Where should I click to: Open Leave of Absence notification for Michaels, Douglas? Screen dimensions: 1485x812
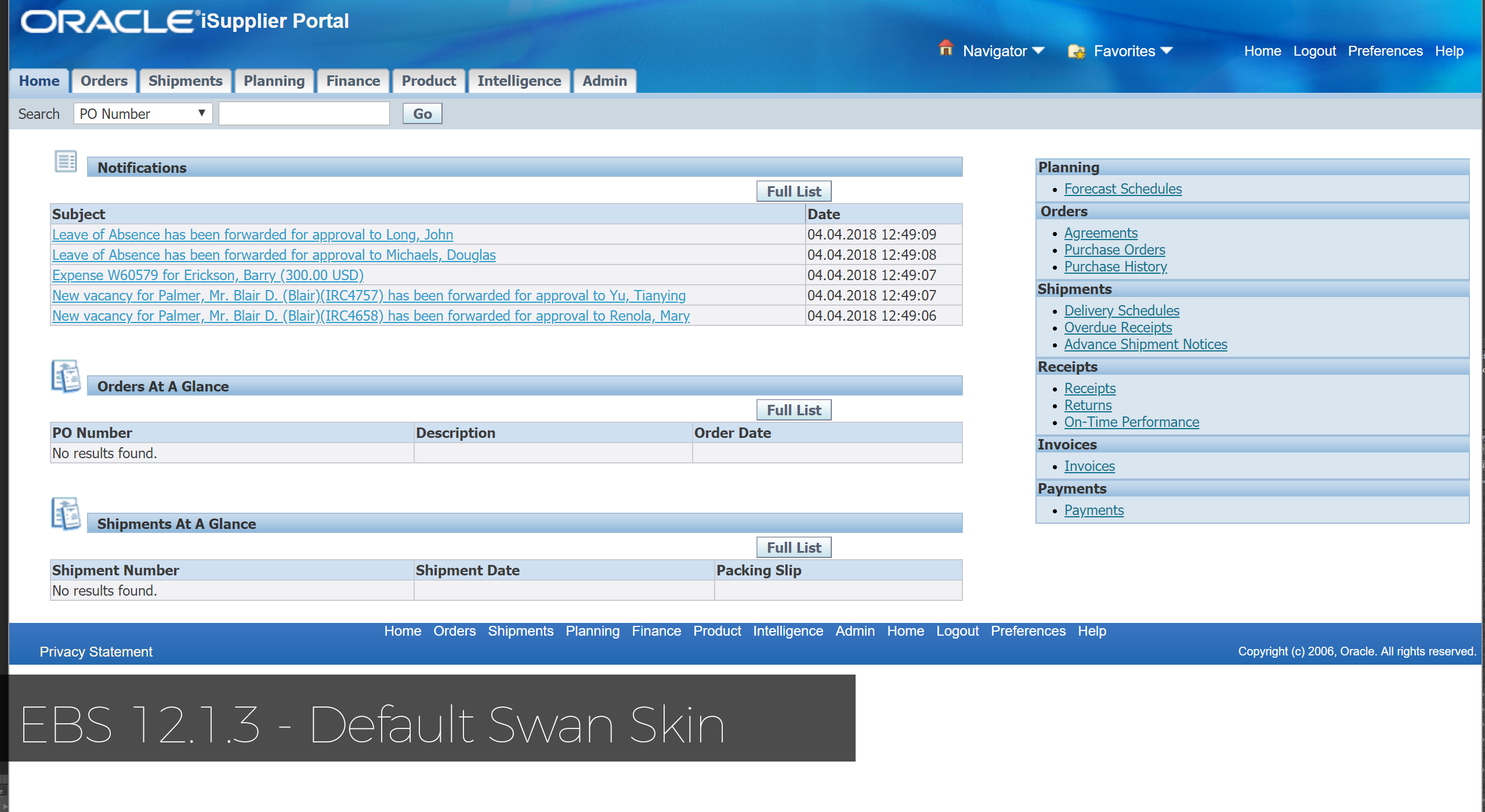tap(274, 255)
